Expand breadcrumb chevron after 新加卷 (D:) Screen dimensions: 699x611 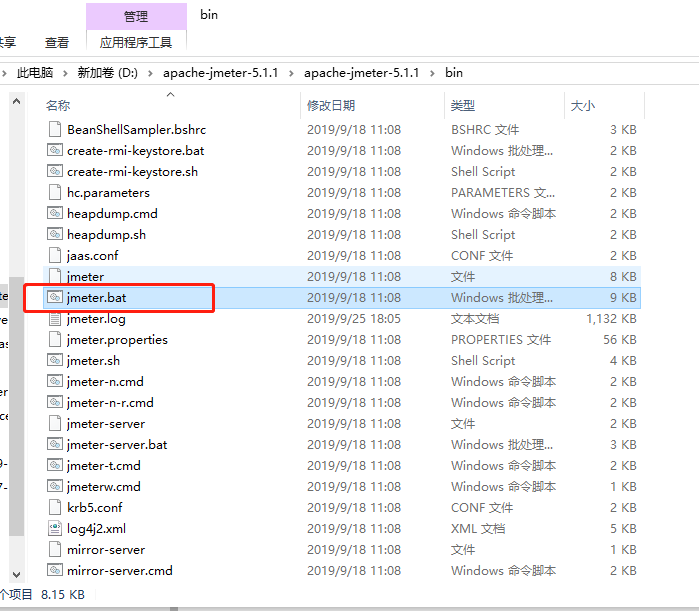151,73
